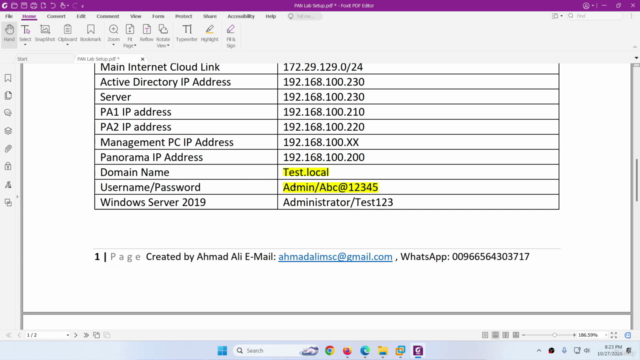This screenshot has height=360, width=640.
Task: Choose the Typewriter tool
Action: [187, 33]
